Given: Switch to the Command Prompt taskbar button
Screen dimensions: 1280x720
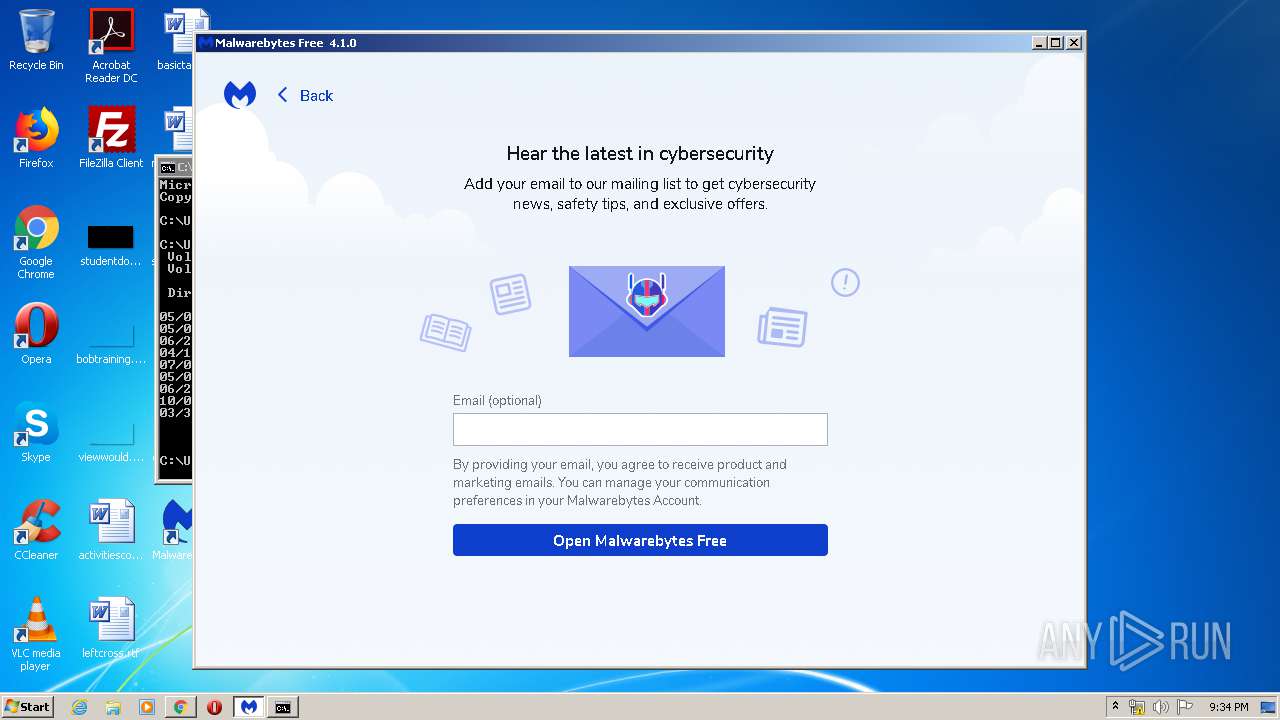Looking at the screenshot, I should click(x=283, y=707).
